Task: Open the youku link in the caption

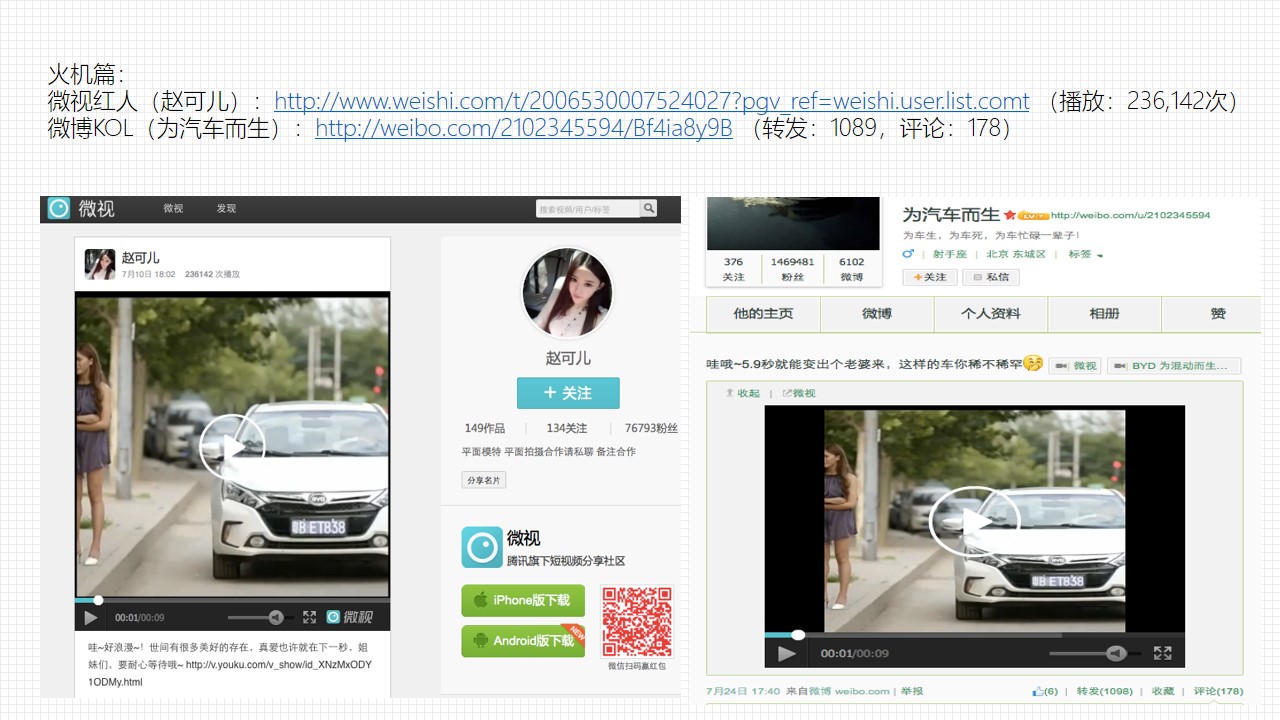Action: click(230, 673)
